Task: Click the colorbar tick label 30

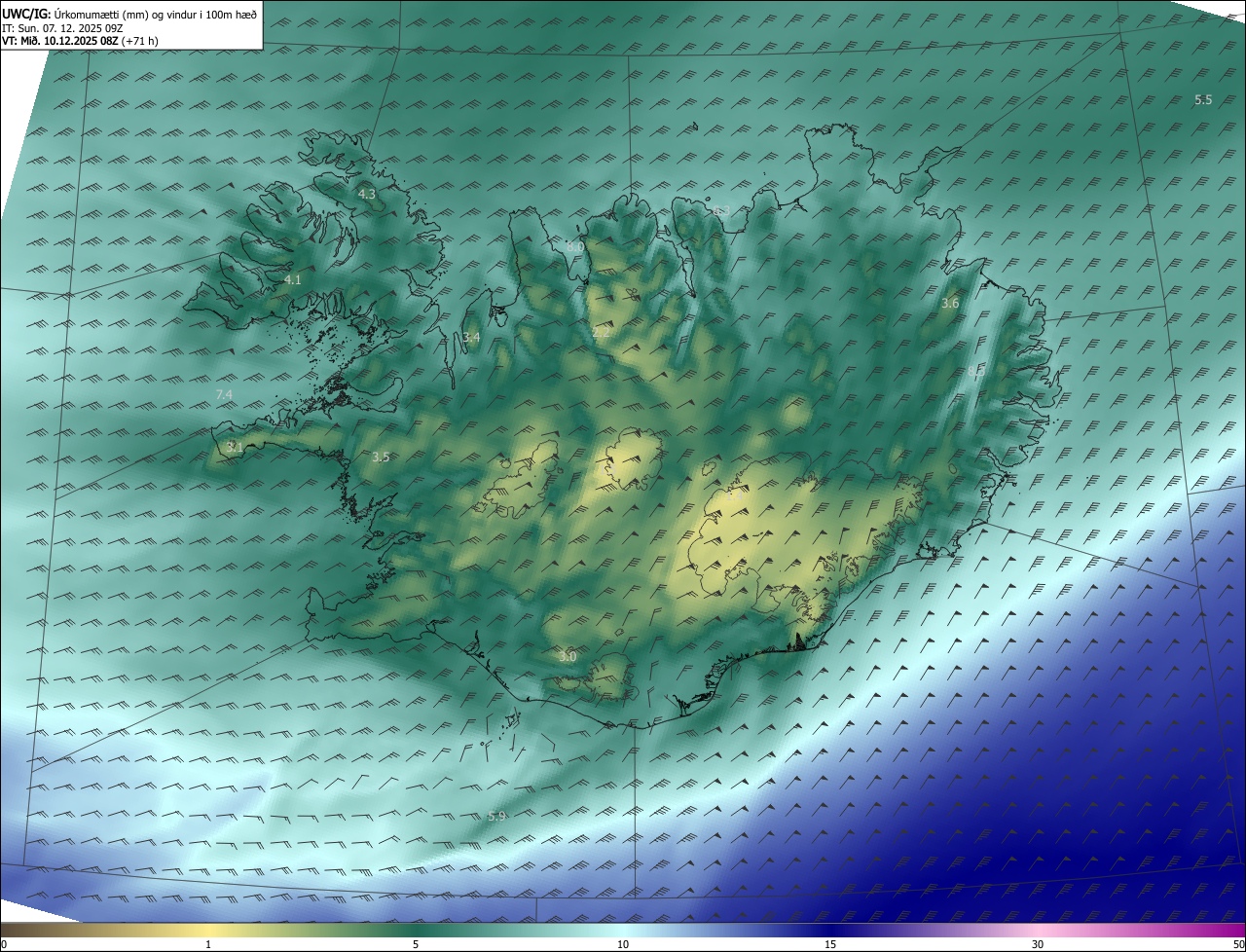Action: [x=1038, y=944]
